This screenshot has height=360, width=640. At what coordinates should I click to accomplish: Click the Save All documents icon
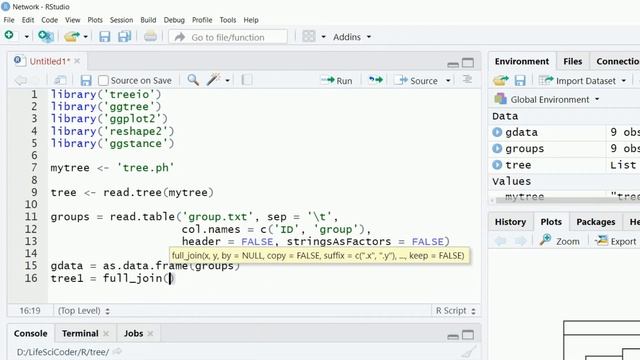pos(124,37)
